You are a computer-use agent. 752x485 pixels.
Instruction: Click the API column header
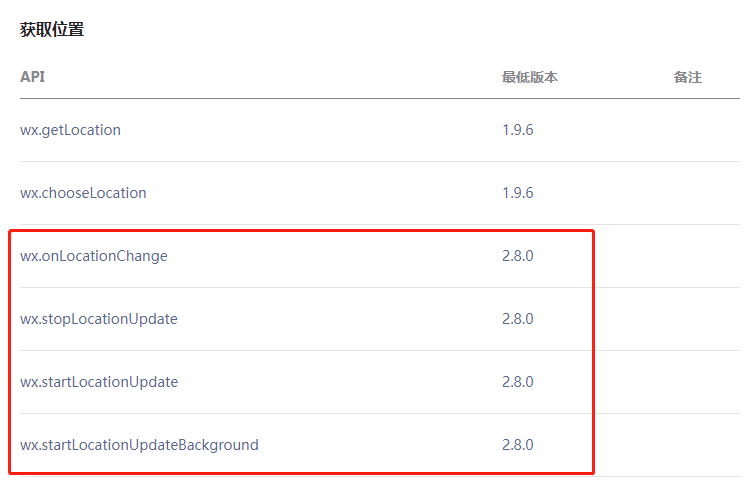click(x=32, y=77)
